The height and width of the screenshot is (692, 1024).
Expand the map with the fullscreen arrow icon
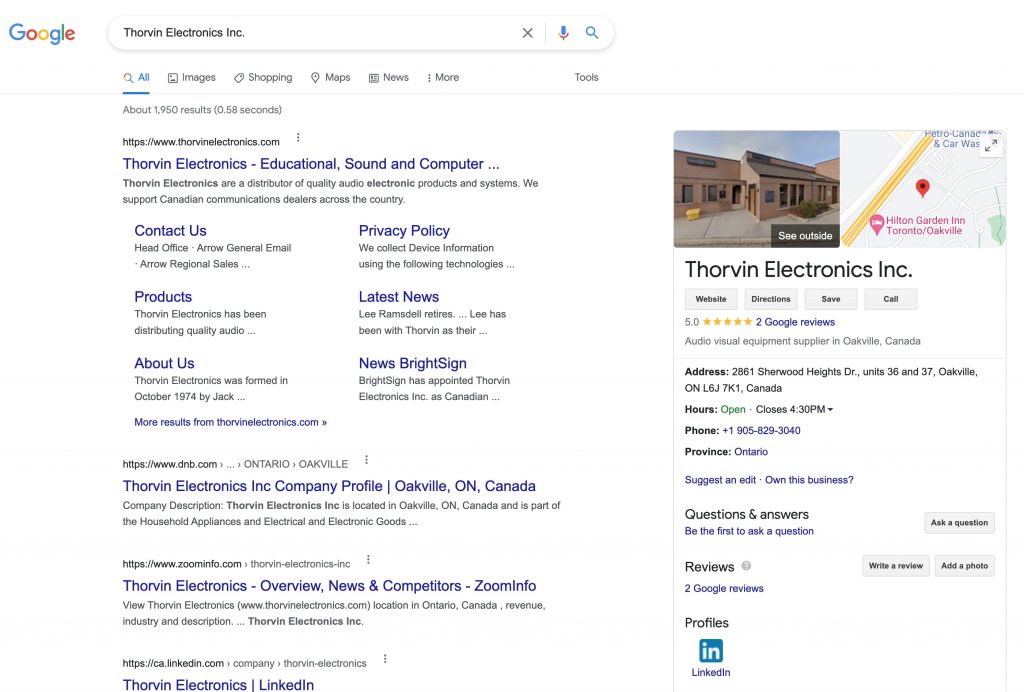coord(991,145)
